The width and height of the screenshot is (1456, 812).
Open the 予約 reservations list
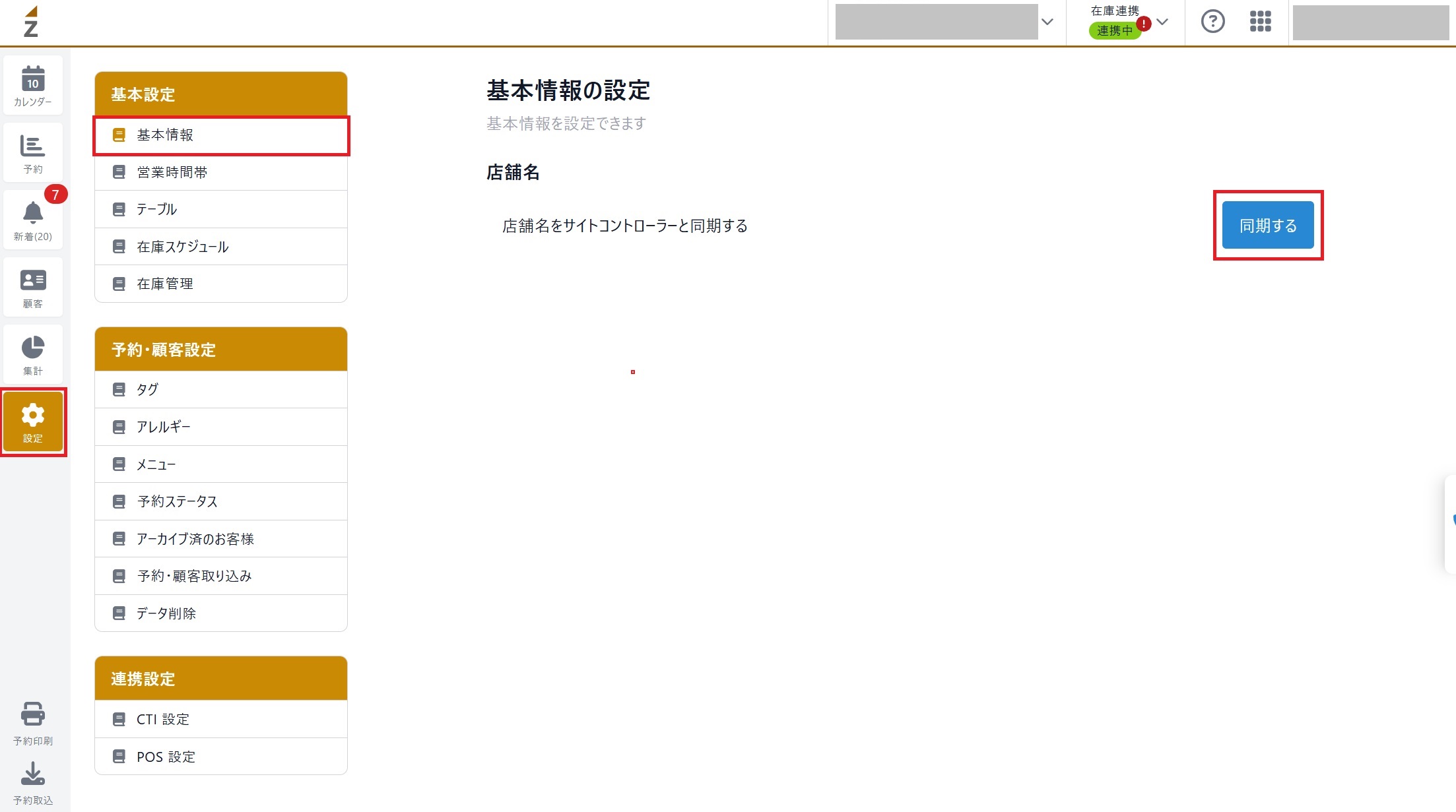click(33, 153)
